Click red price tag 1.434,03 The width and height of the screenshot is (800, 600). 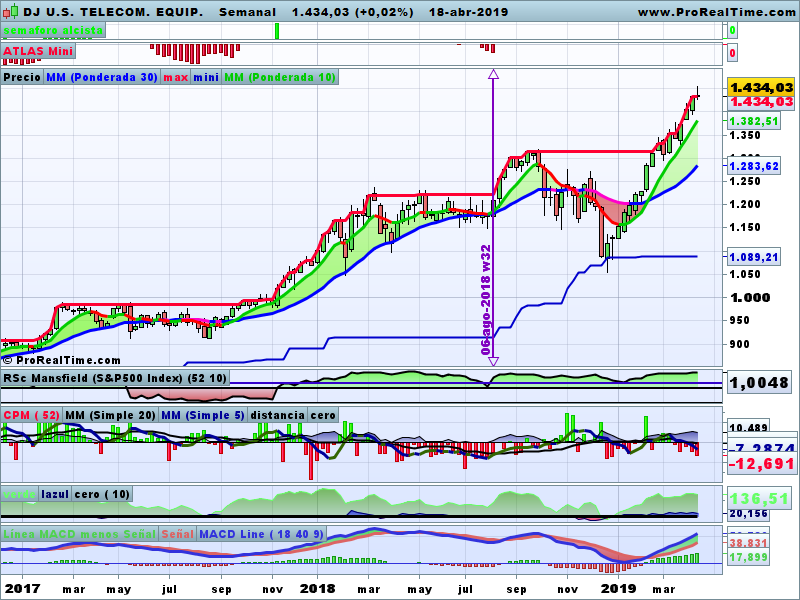click(761, 102)
